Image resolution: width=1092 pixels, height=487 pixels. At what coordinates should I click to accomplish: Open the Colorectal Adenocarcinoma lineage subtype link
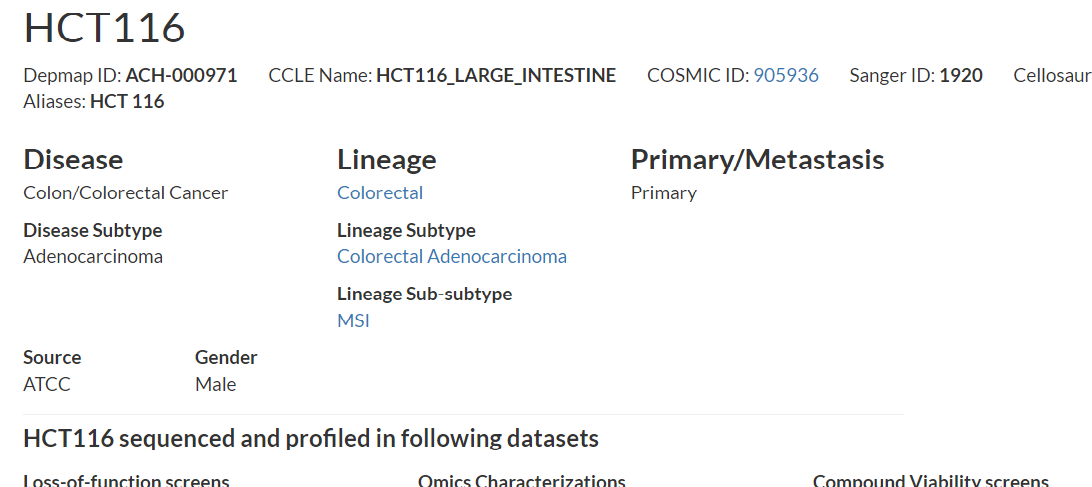click(452, 256)
